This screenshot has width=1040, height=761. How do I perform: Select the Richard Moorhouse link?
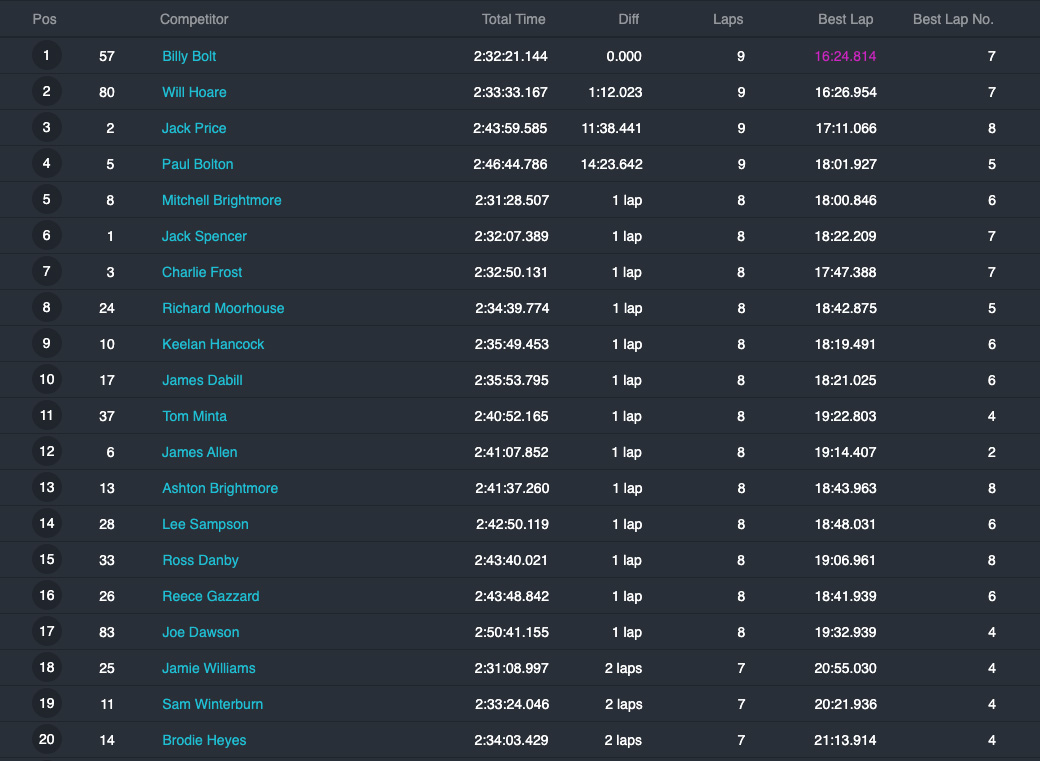tap(223, 308)
